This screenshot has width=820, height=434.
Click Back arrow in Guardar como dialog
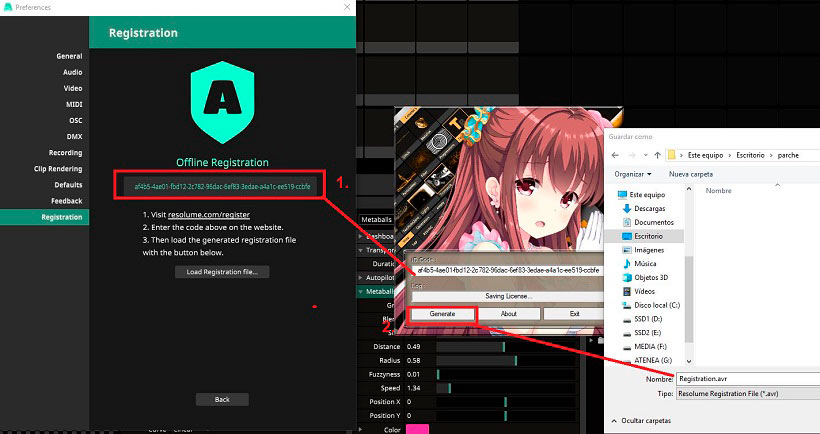pyautogui.click(x=616, y=155)
